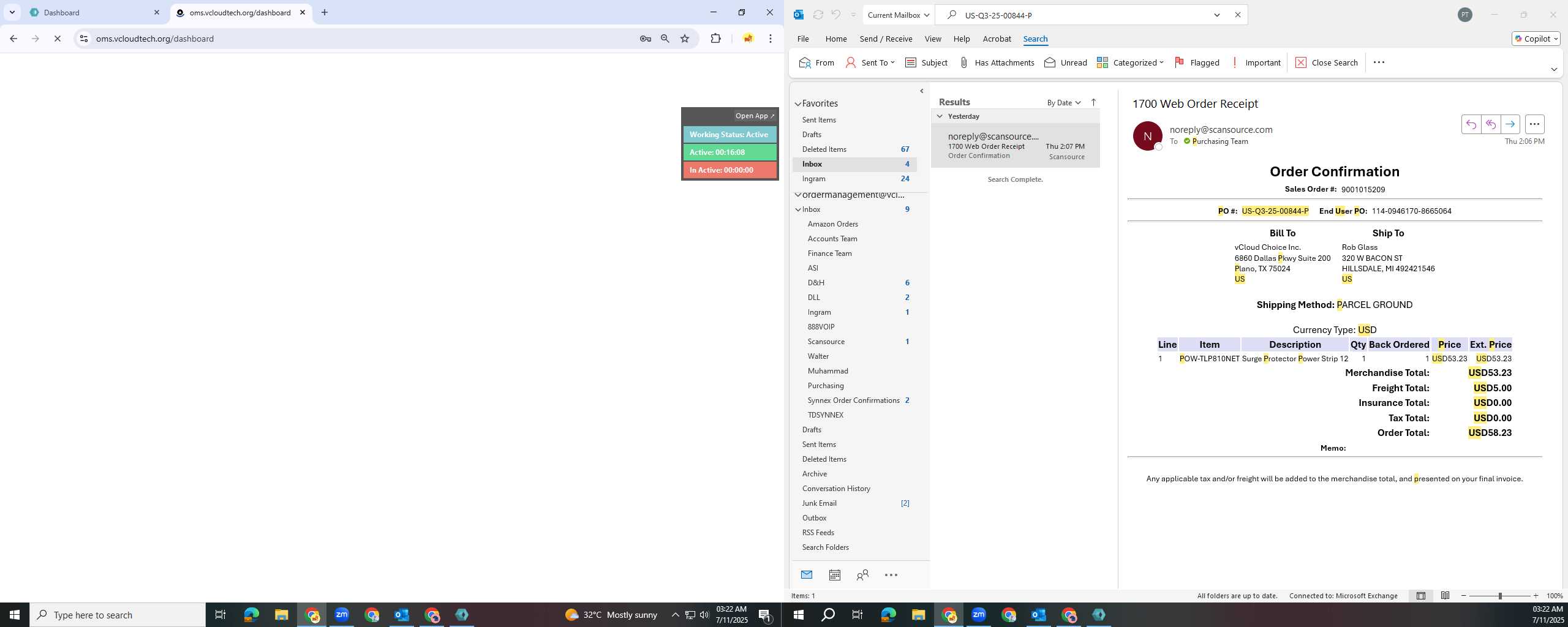
Task: Reverse the sort order arrow in Results
Action: pyautogui.click(x=1093, y=102)
